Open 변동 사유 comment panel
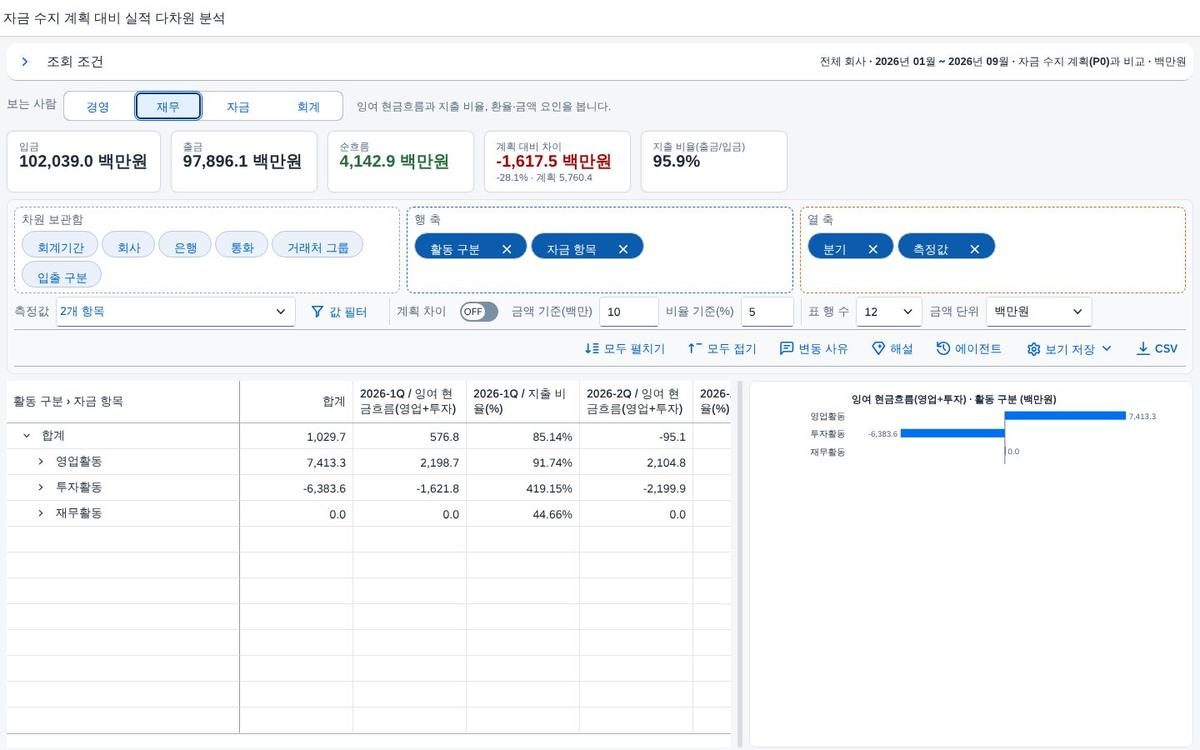 814,349
